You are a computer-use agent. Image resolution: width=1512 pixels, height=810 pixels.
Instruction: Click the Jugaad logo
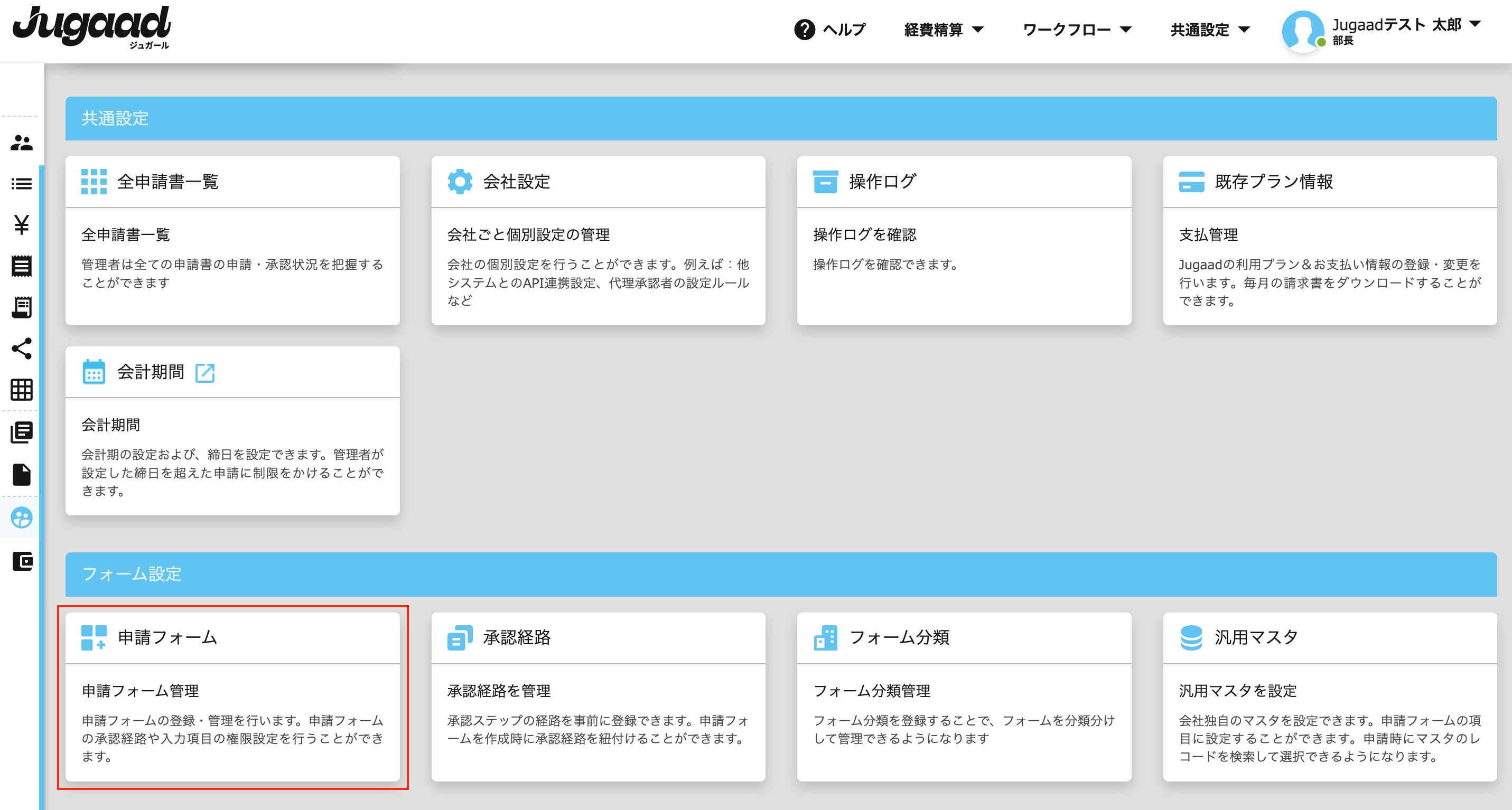tap(91, 27)
